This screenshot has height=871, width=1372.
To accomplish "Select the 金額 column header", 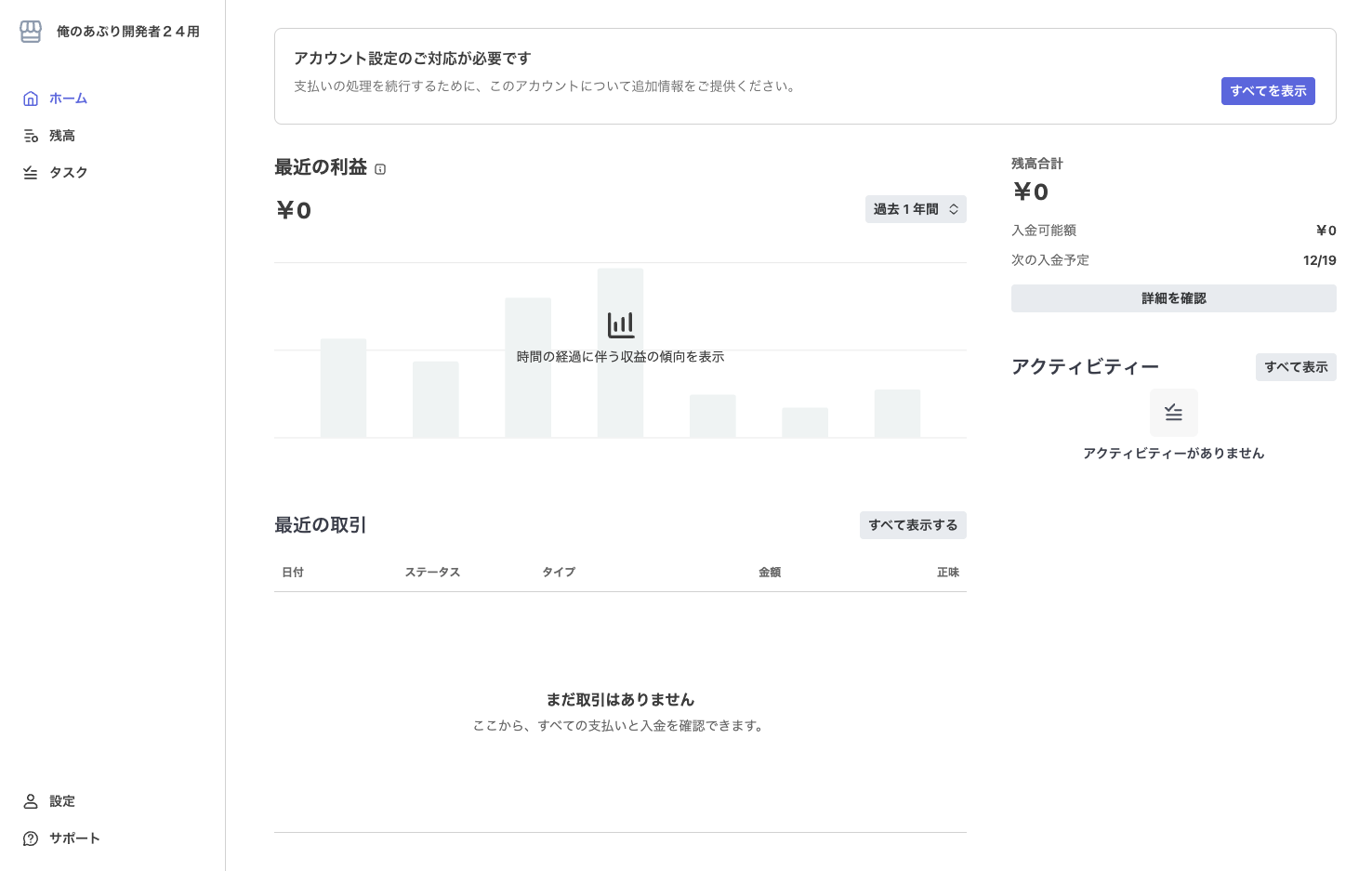I will 770,572.
